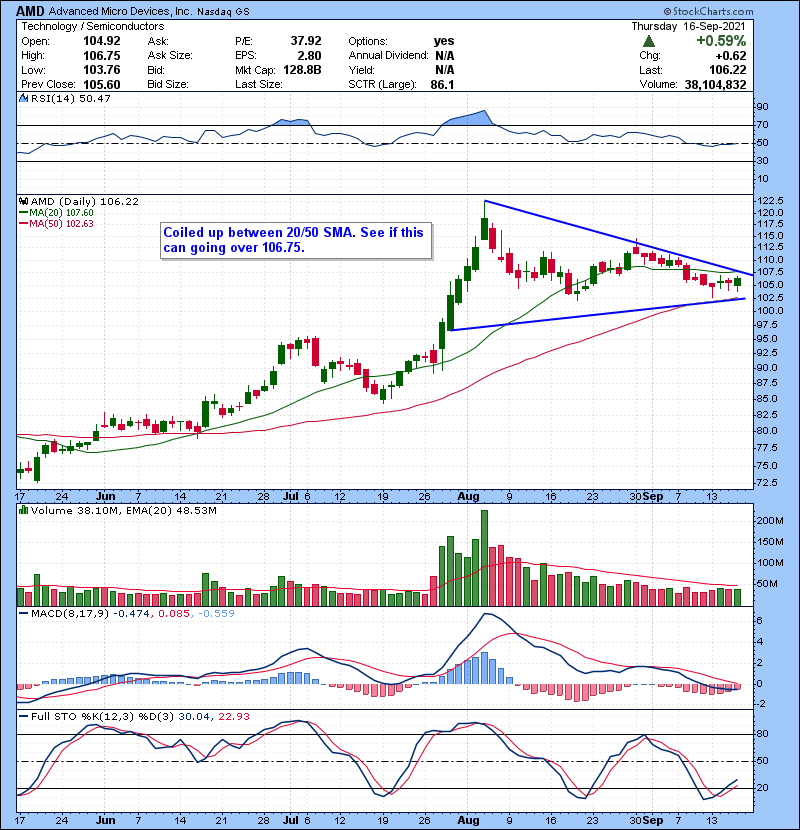Click the Last price 106.22 in header

[x=728, y=70]
